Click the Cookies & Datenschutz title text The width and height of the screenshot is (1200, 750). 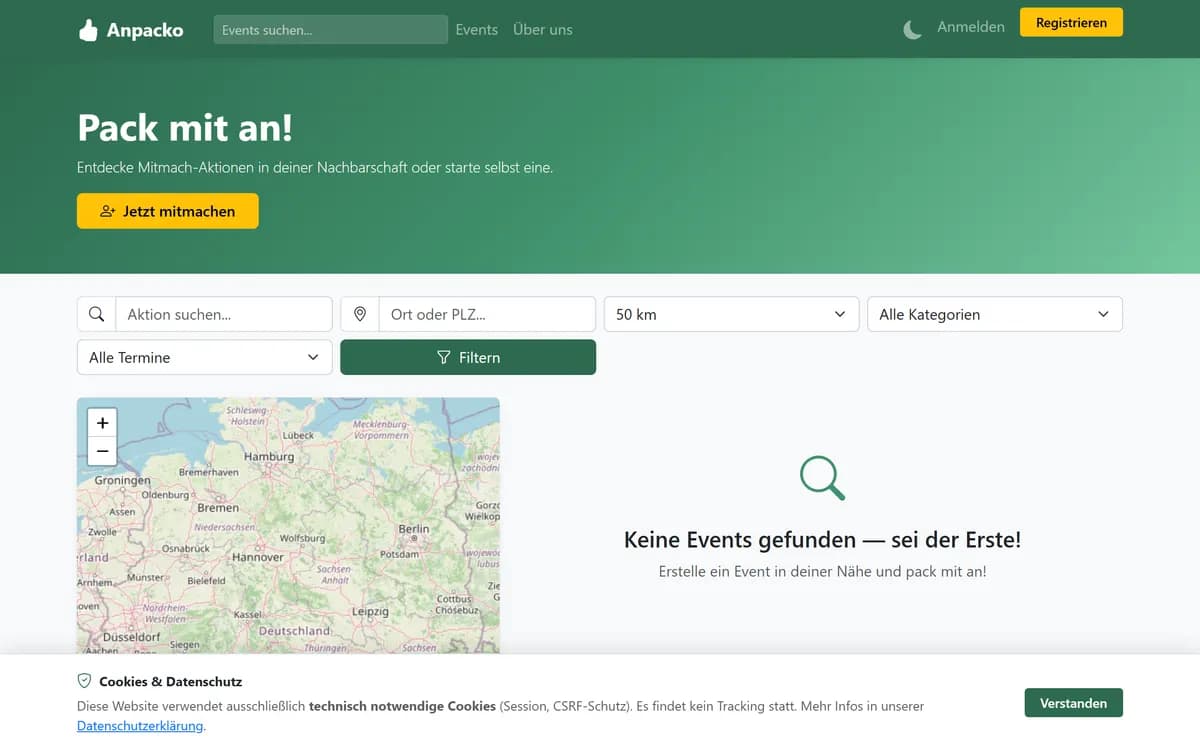(x=170, y=681)
